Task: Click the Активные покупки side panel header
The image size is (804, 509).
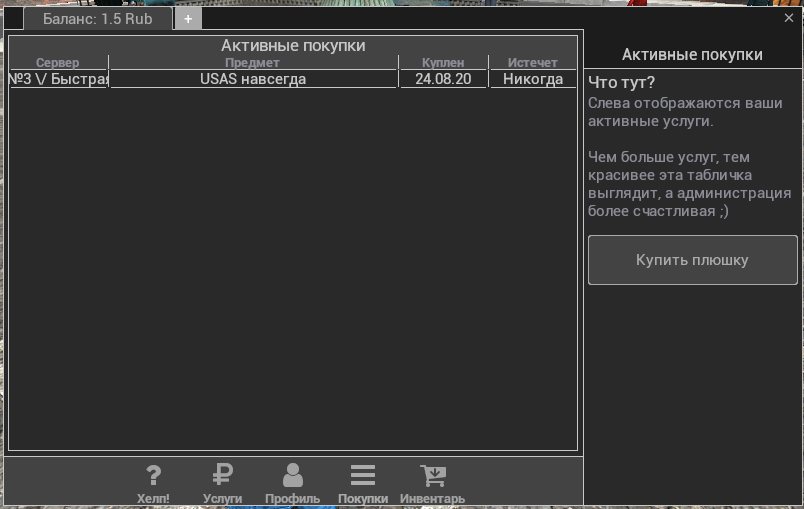Action: [x=692, y=54]
